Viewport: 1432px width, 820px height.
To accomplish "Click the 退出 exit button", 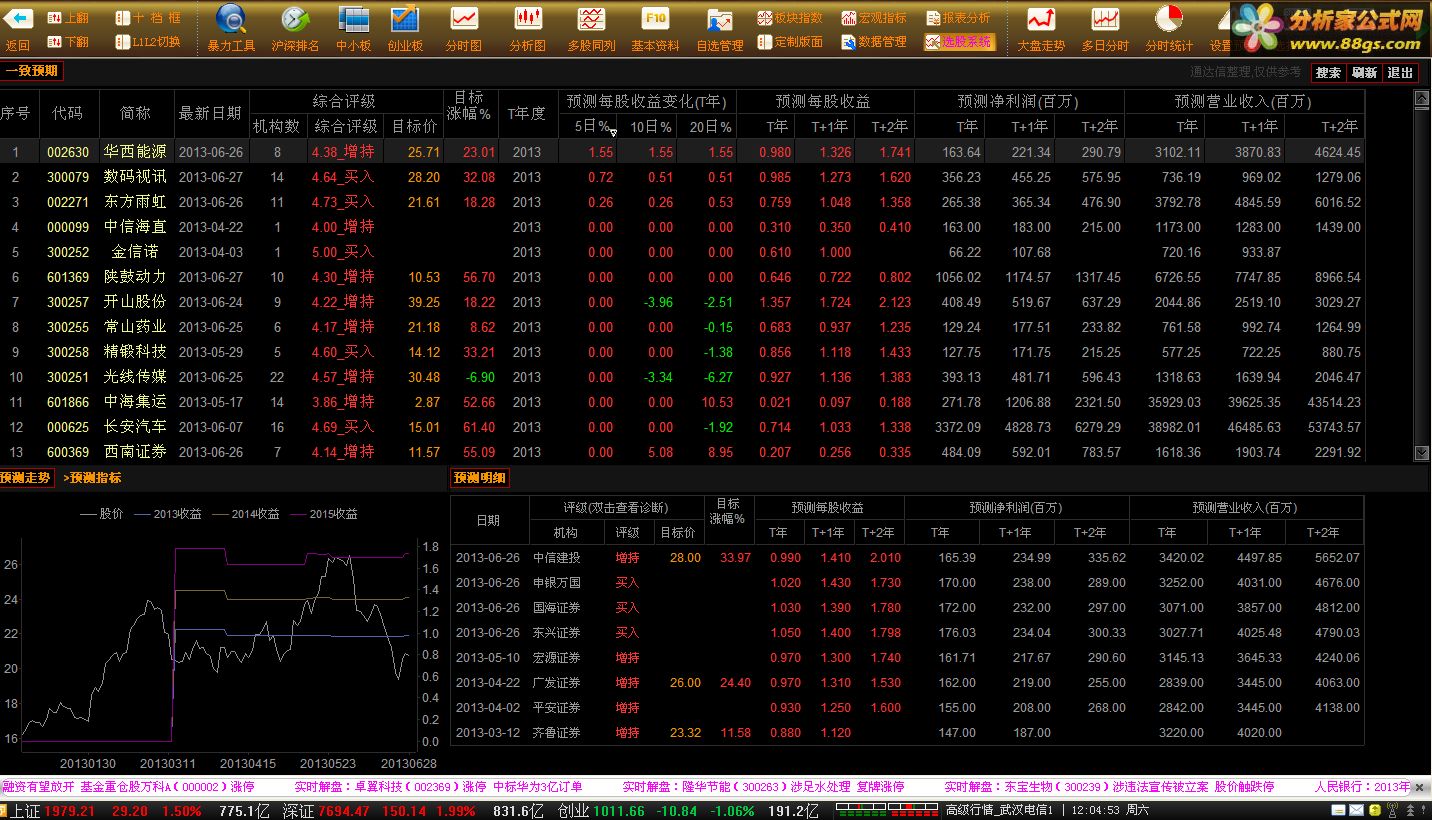I will pos(1400,73).
